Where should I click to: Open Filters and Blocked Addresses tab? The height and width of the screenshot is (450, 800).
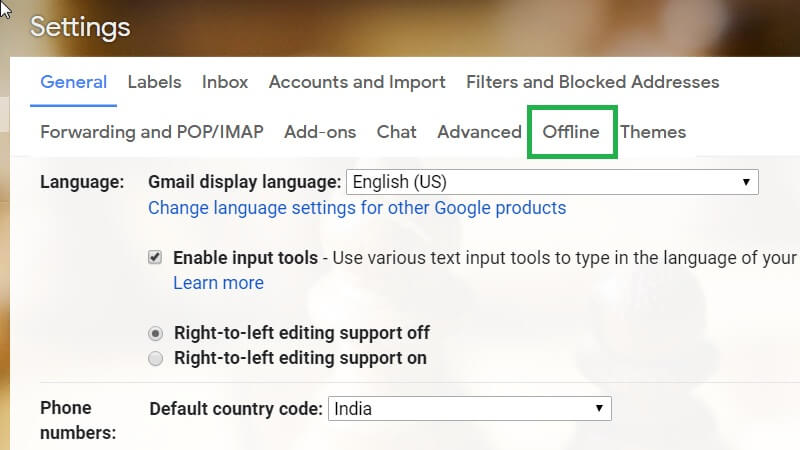[592, 82]
